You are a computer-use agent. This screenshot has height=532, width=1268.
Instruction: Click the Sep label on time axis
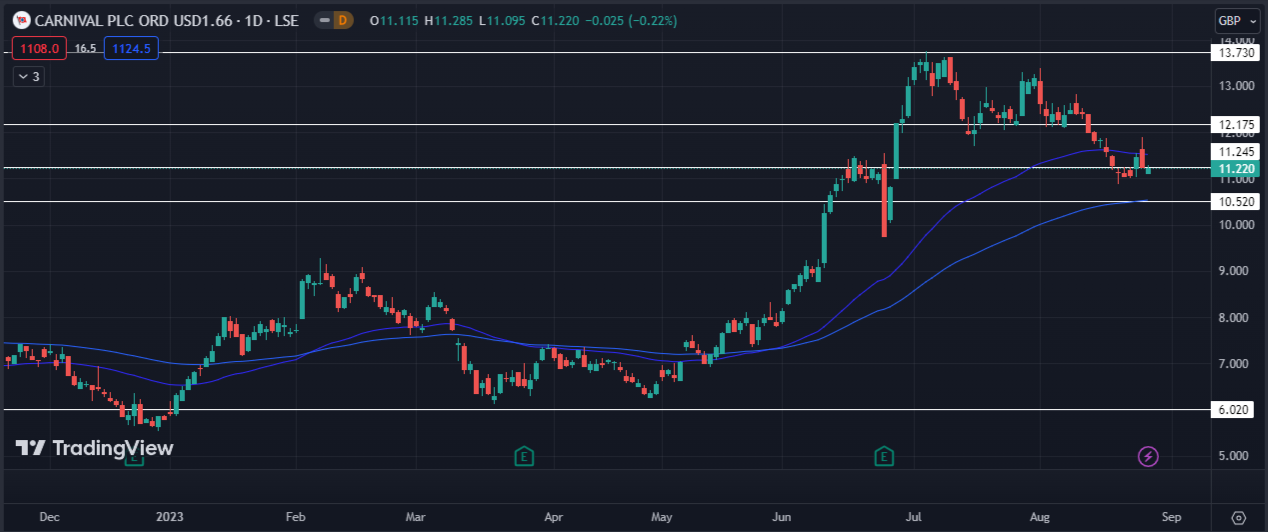1171,517
